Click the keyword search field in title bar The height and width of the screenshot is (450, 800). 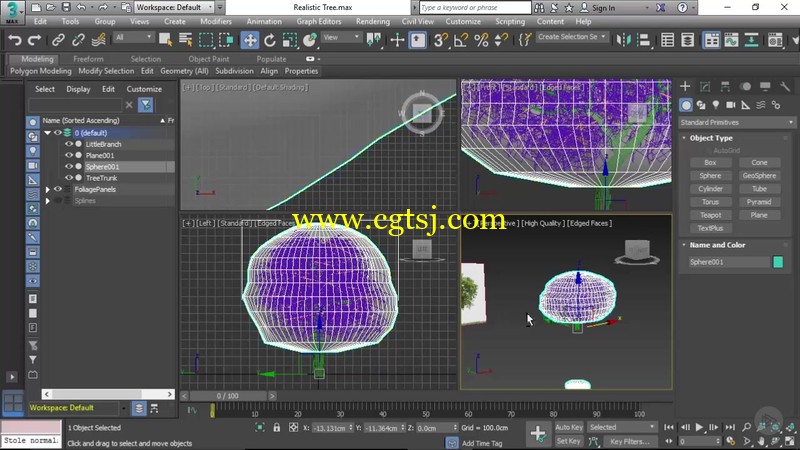tap(474, 8)
